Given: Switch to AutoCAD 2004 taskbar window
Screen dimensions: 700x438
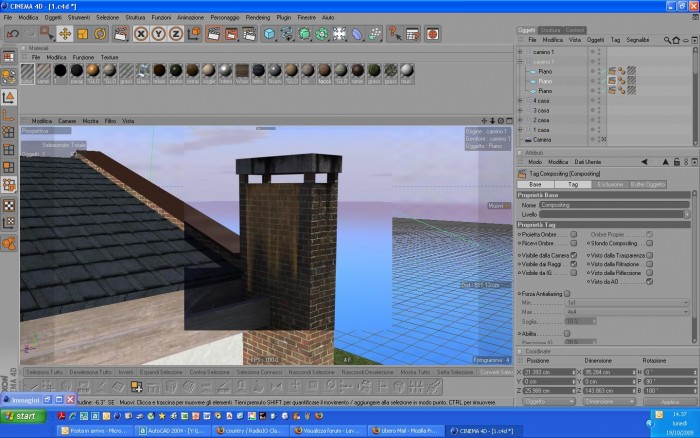Looking at the screenshot, I should pyautogui.click(x=172, y=431).
